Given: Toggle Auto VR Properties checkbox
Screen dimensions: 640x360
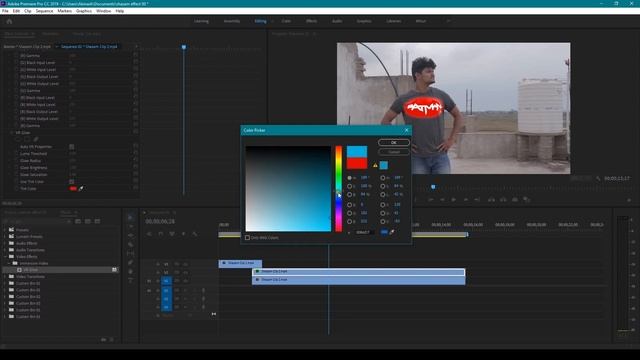Looking at the screenshot, I should (x=71, y=147).
